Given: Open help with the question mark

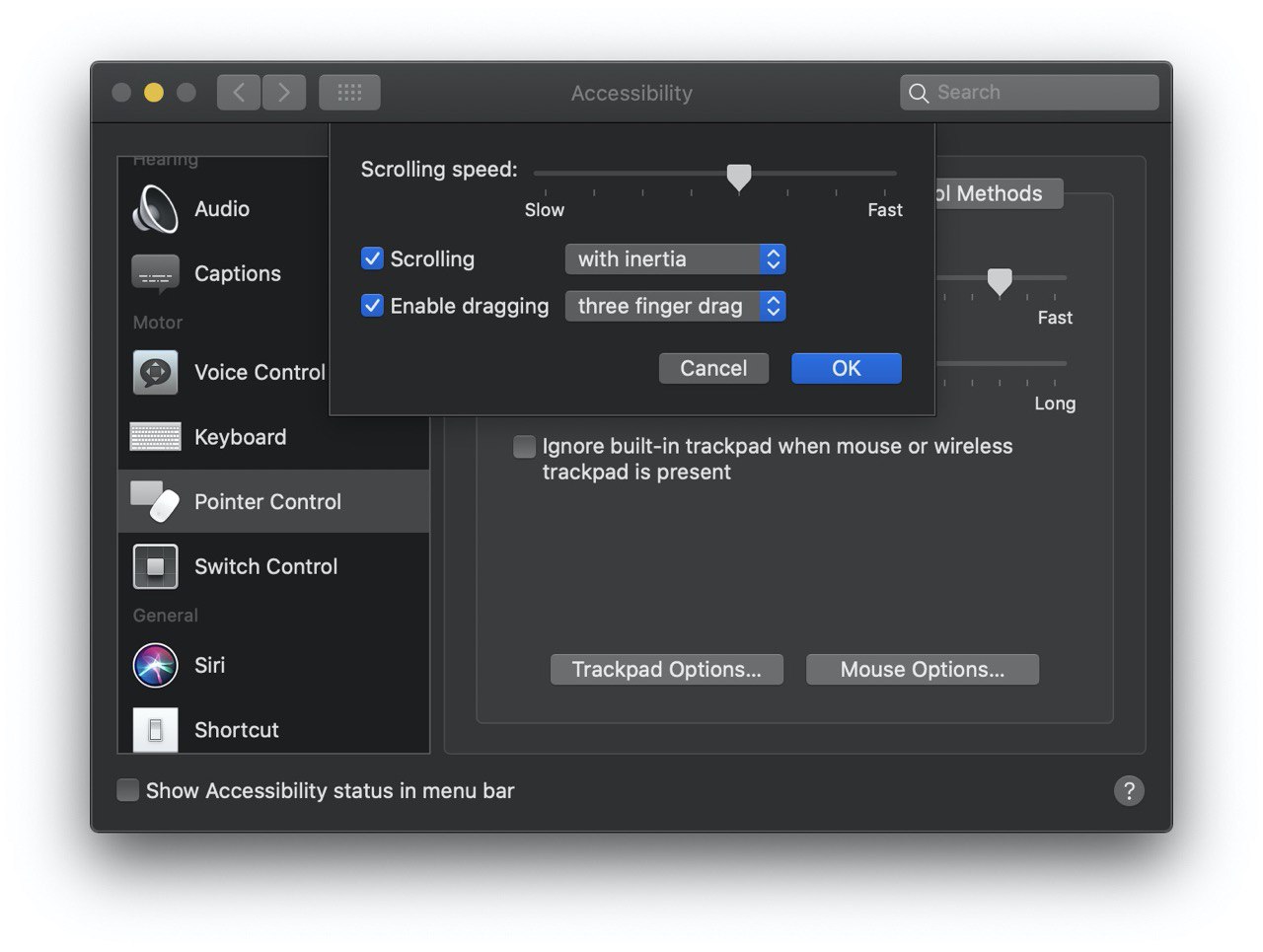Looking at the screenshot, I should coord(1129,790).
